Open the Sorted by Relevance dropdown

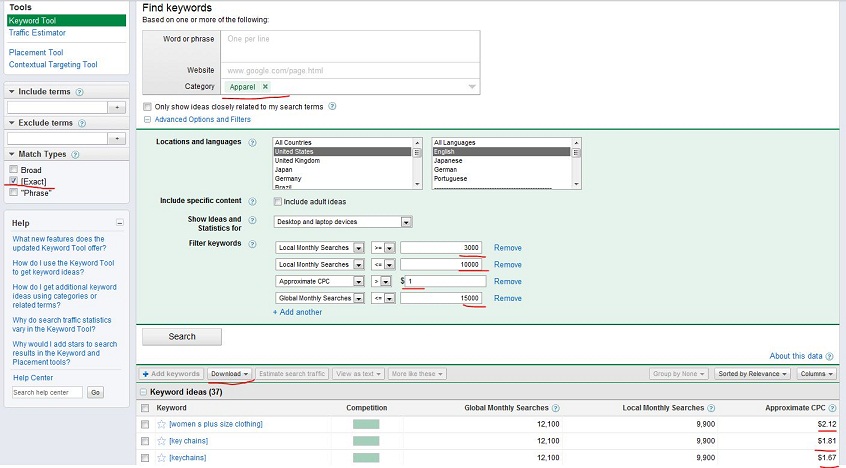coord(753,374)
